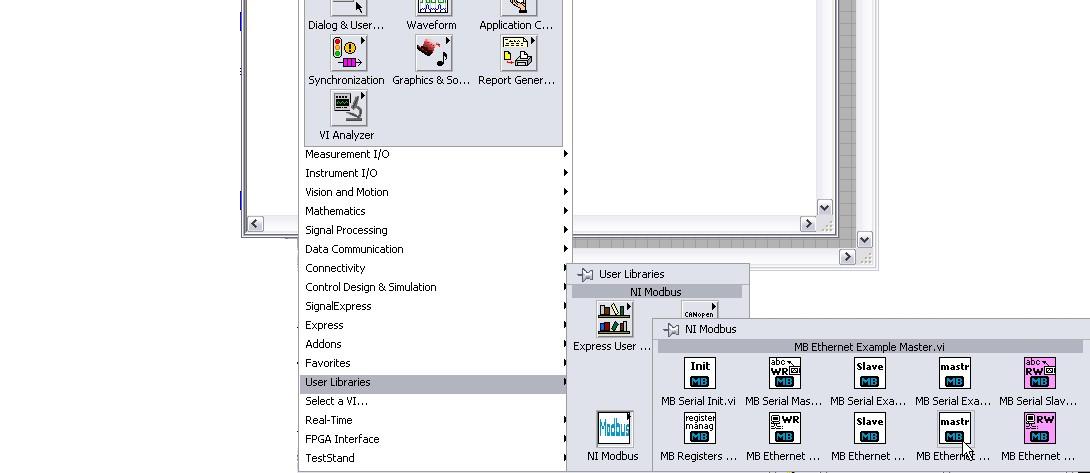The height and width of the screenshot is (473, 1090).
Task: Expand the Measurement I/O category
Action: (436, 154)
